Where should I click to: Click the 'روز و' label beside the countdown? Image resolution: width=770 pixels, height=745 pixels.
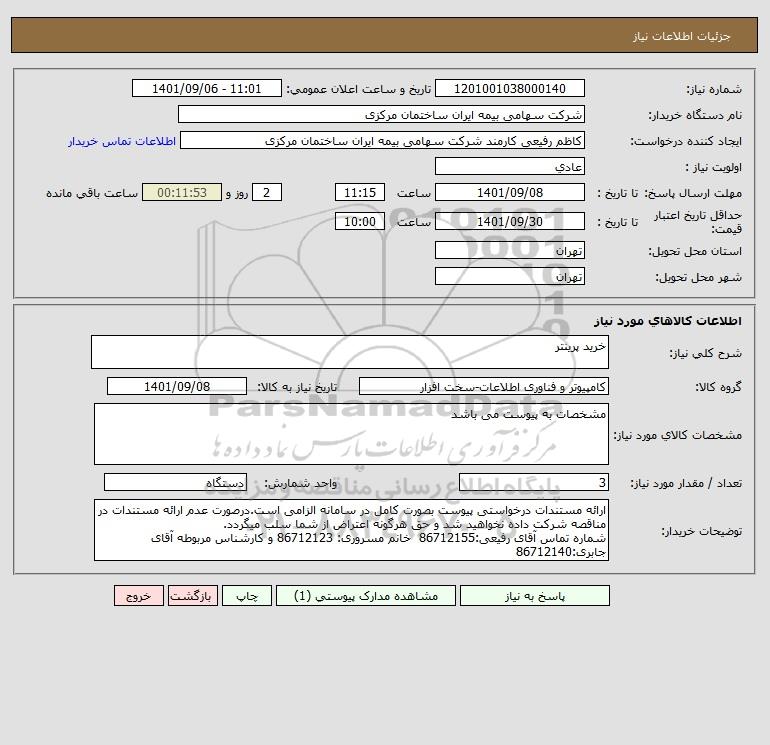(237, 193)
